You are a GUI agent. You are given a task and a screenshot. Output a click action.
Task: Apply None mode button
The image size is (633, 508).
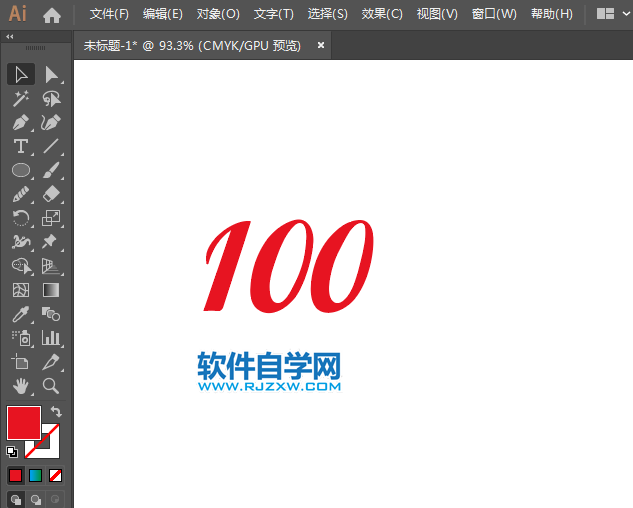pyautogui.click(x=55, y=476)
